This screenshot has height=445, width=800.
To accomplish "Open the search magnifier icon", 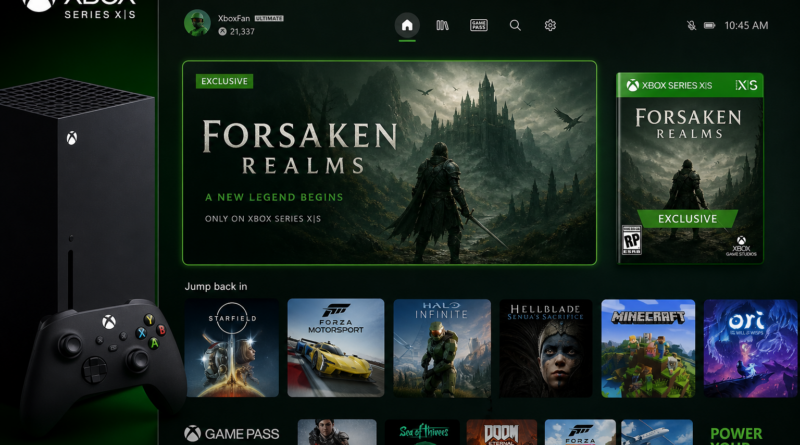I will click(x=515, y=25).
